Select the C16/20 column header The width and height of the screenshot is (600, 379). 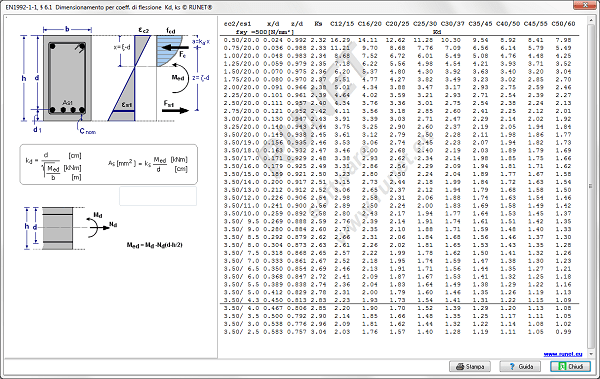tap(370, 24)
